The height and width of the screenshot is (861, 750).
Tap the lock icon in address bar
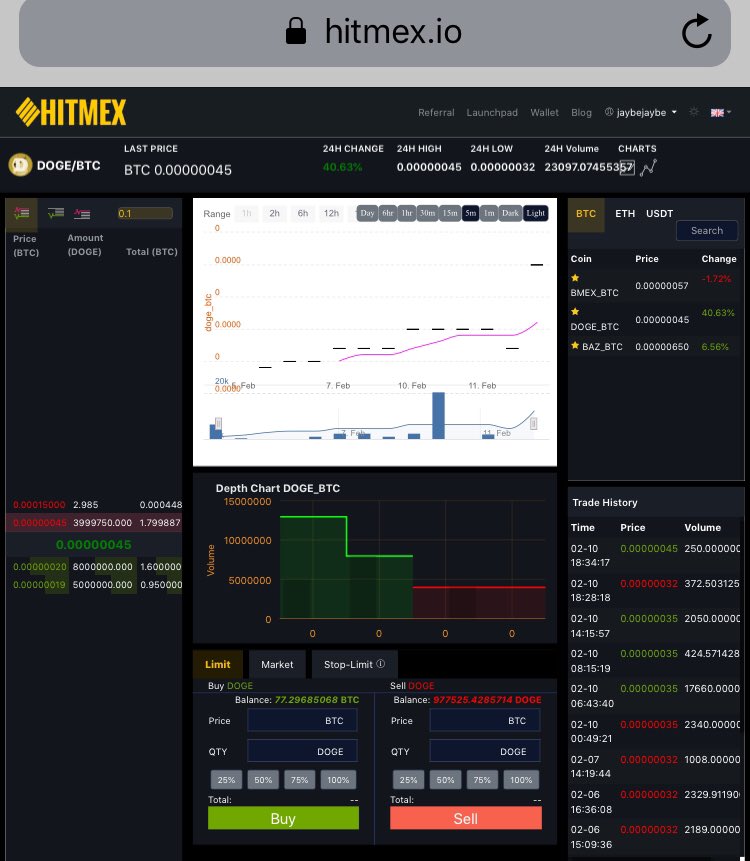296,31
